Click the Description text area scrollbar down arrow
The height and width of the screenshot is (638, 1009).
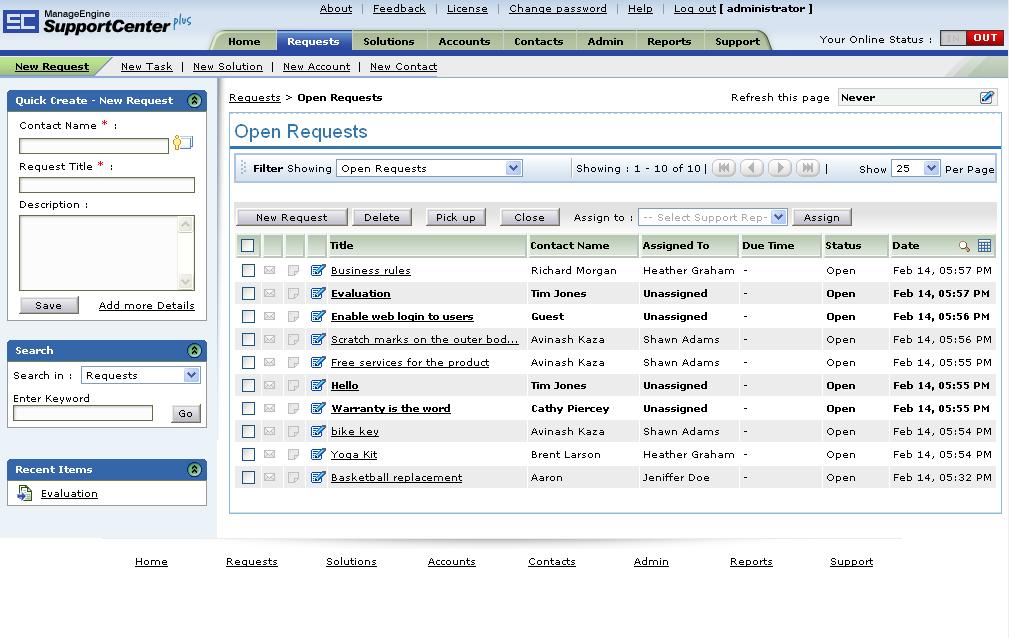185,282
